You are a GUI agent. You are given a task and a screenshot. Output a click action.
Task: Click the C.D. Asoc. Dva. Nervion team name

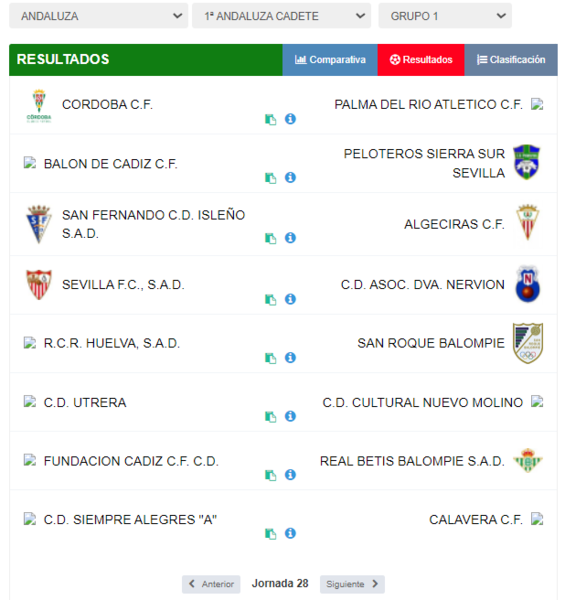(x=423, y=285)
